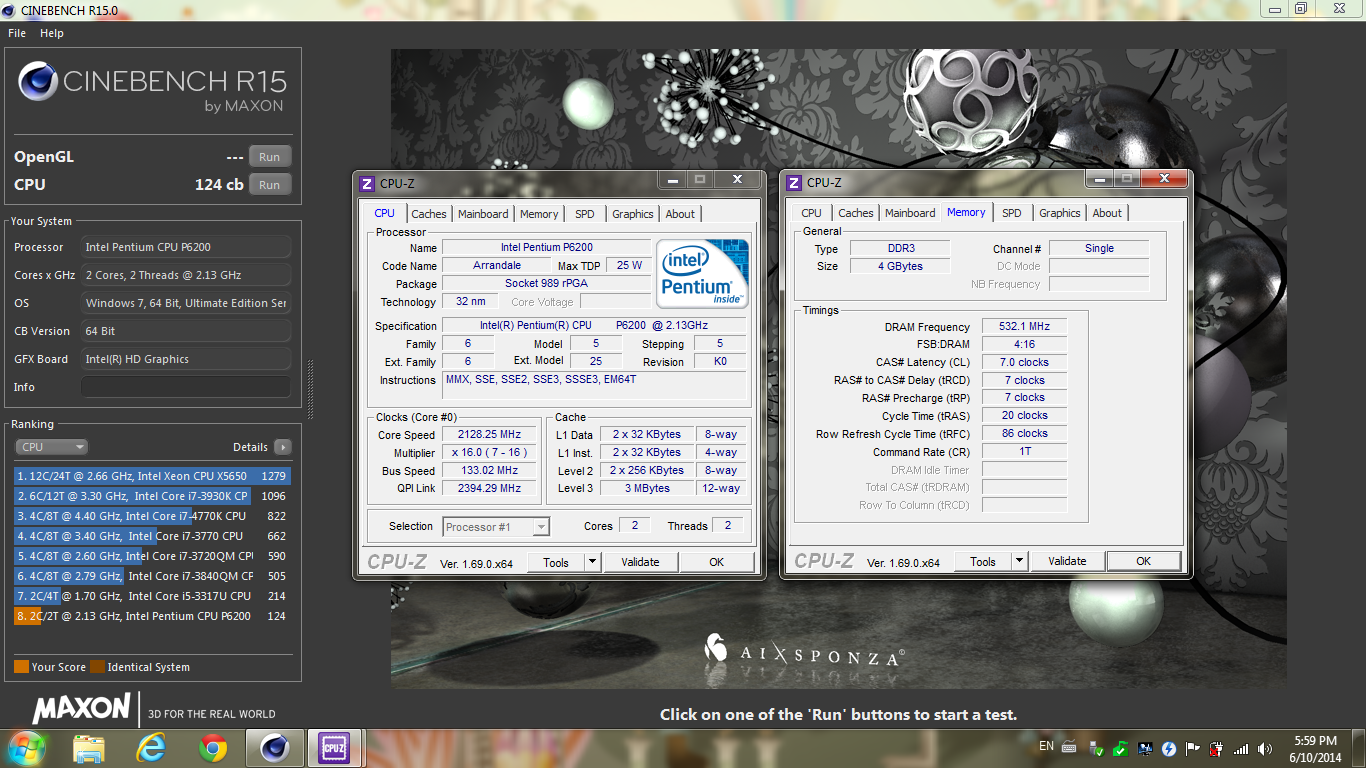Click the Show Desktop strip at taskbar end
Viewport: 1366px width, 768px height.
[1359, 748]
